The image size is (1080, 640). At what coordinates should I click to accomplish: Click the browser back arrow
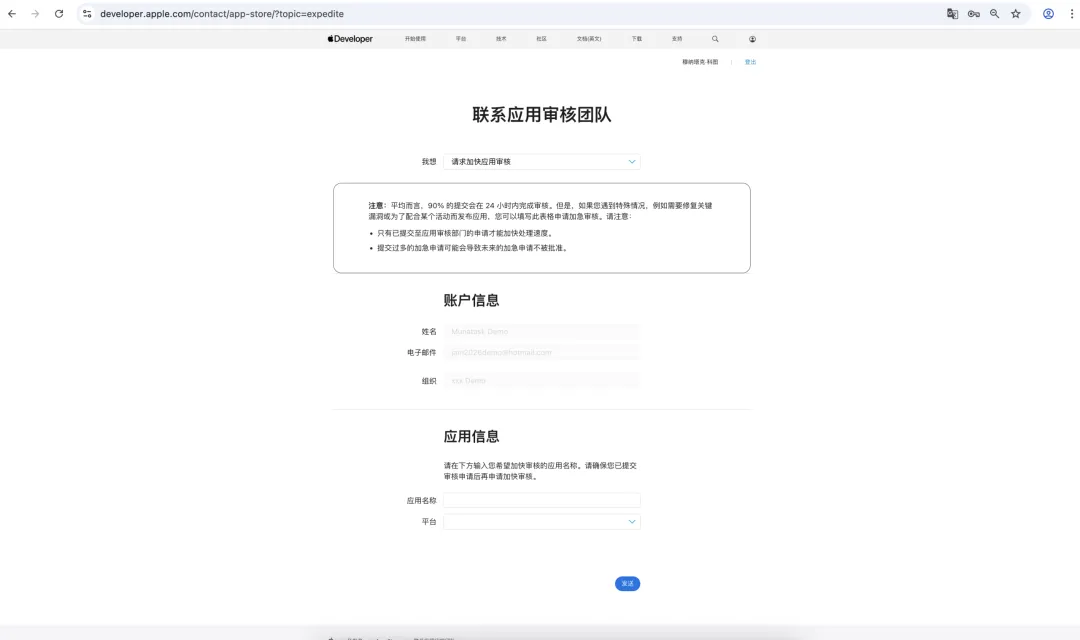tap(12, 14)
